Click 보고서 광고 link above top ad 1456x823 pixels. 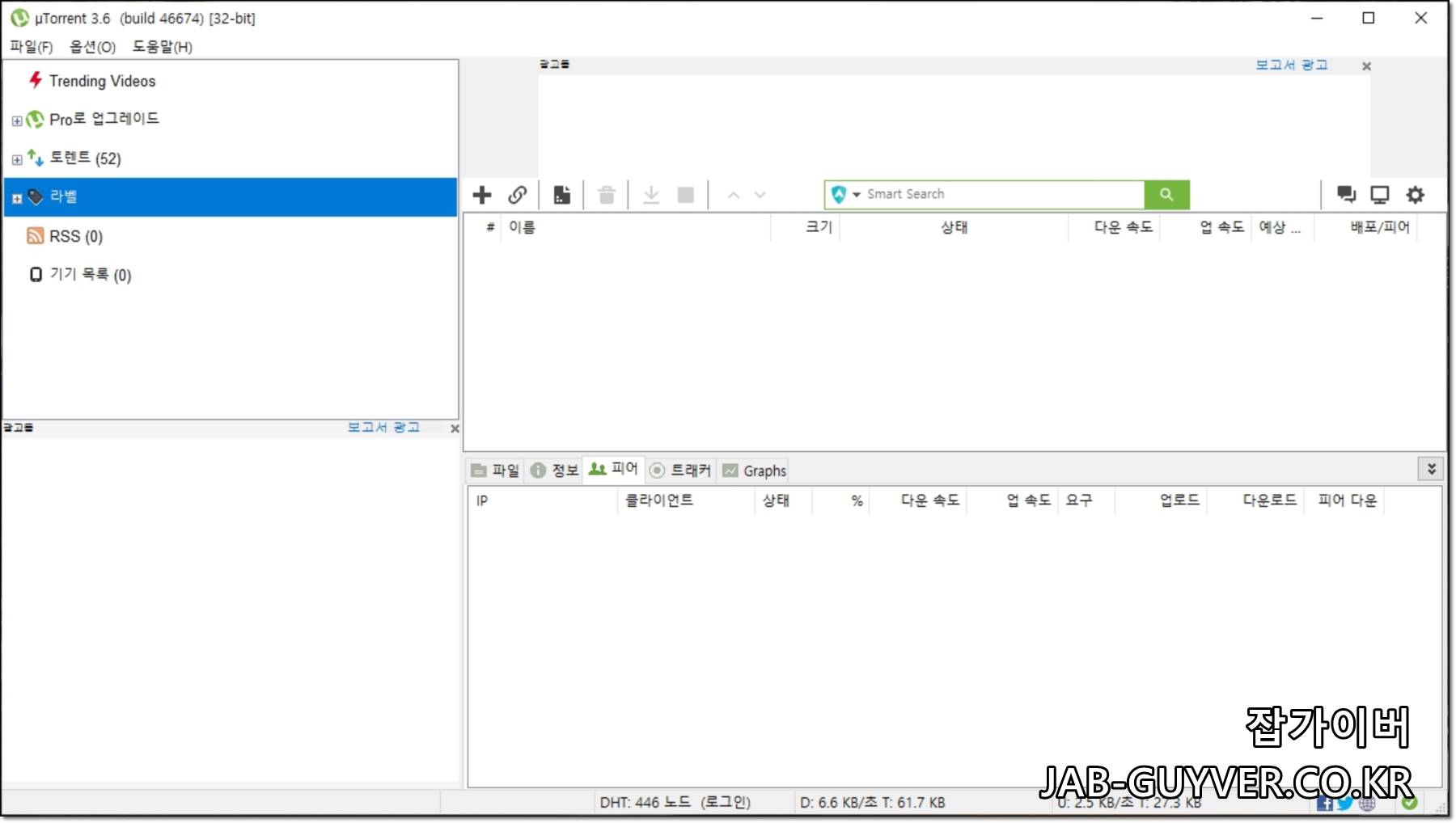tap(1292, 65)
